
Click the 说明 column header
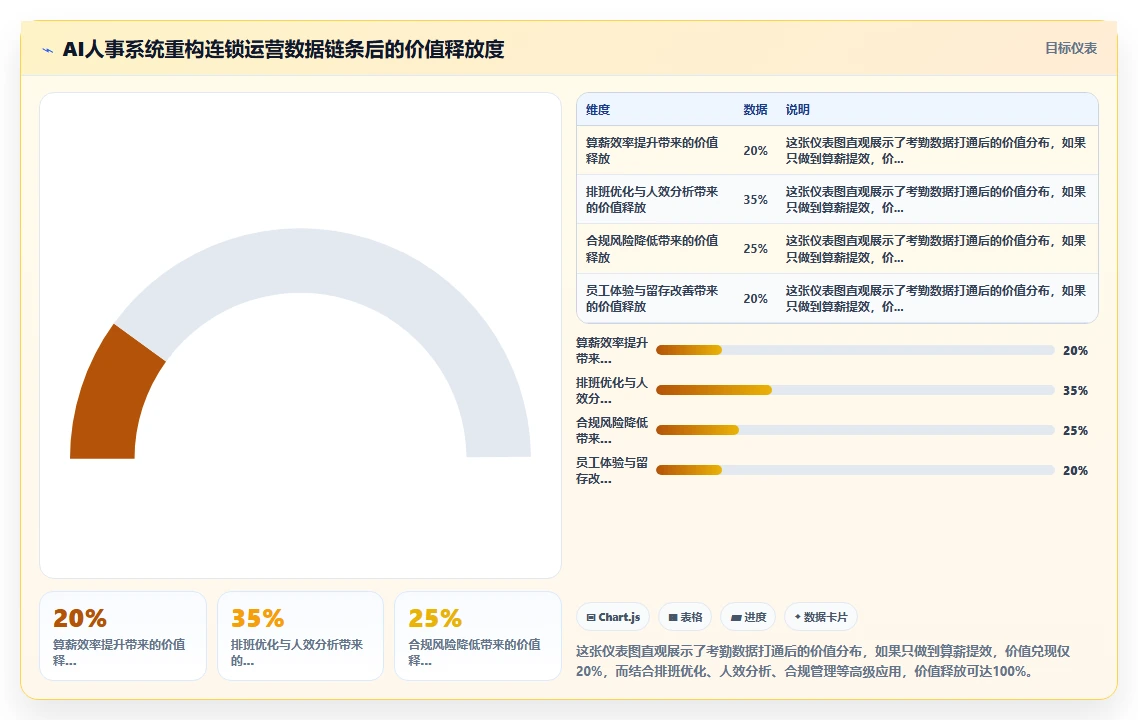coord(797,110)
